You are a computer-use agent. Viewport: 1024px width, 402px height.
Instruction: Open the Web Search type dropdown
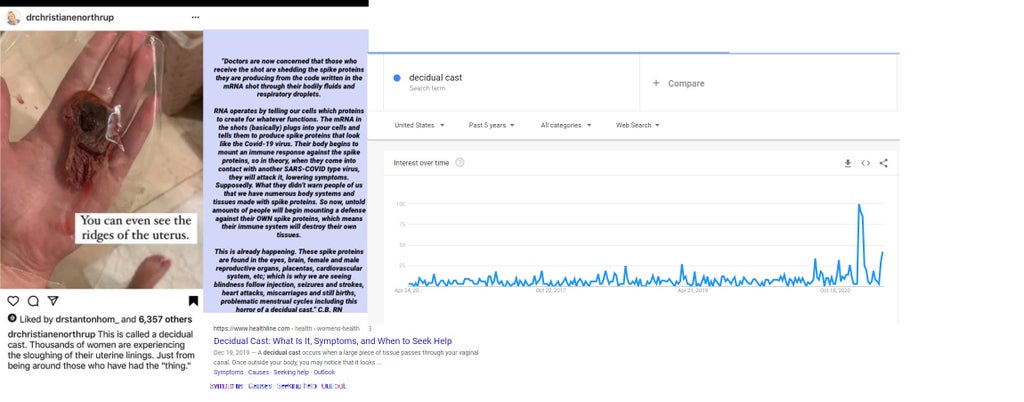pos(637,125)
